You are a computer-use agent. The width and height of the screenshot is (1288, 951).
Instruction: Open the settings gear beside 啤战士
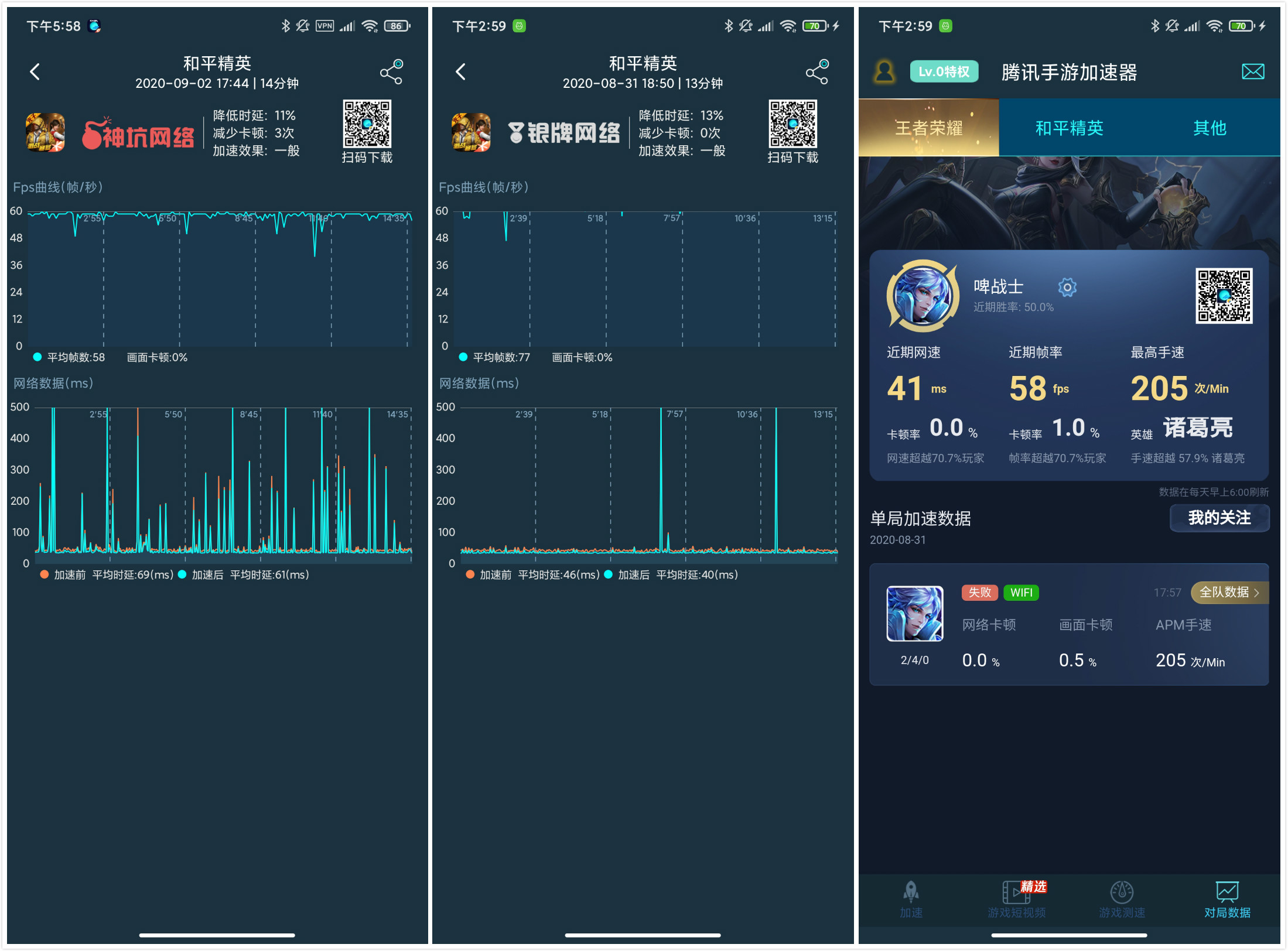click(1067, 287)
